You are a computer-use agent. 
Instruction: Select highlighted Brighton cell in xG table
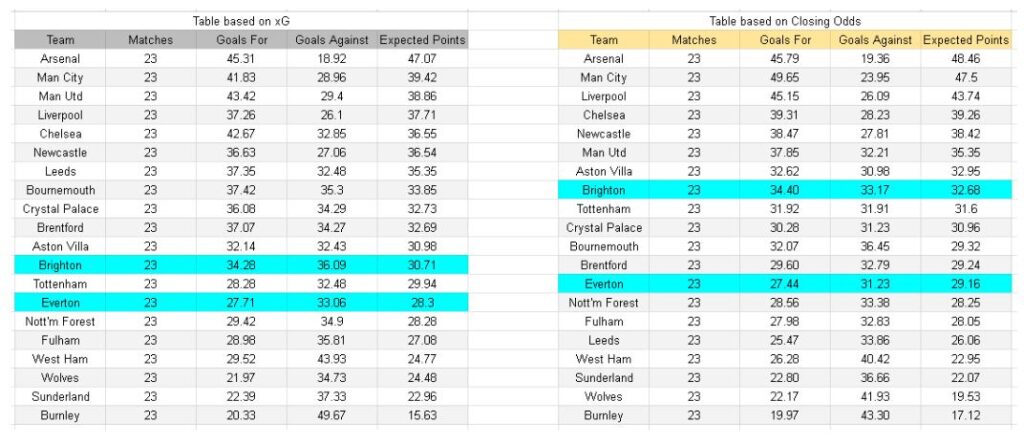[59, 265]
